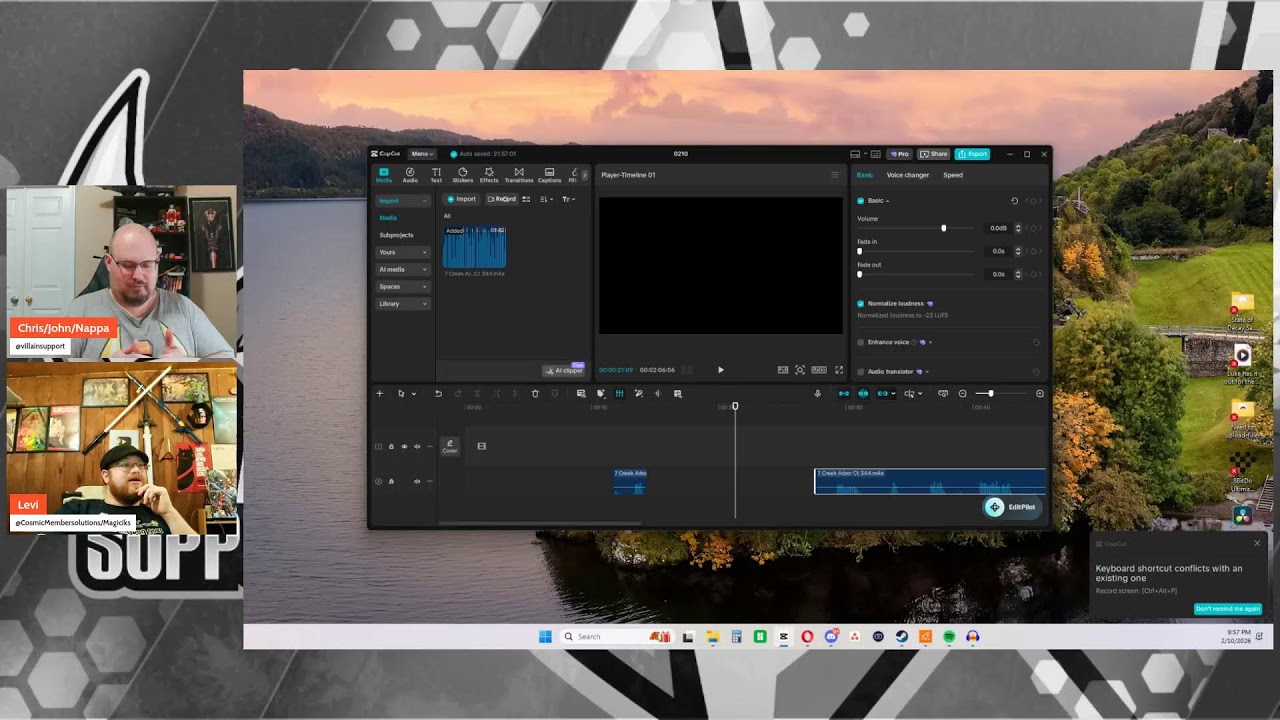Image resolution: width=1280 pixels, height=720 pixels.
Task: Uncheck Normalize loudness
Action: tap(860, 304)
